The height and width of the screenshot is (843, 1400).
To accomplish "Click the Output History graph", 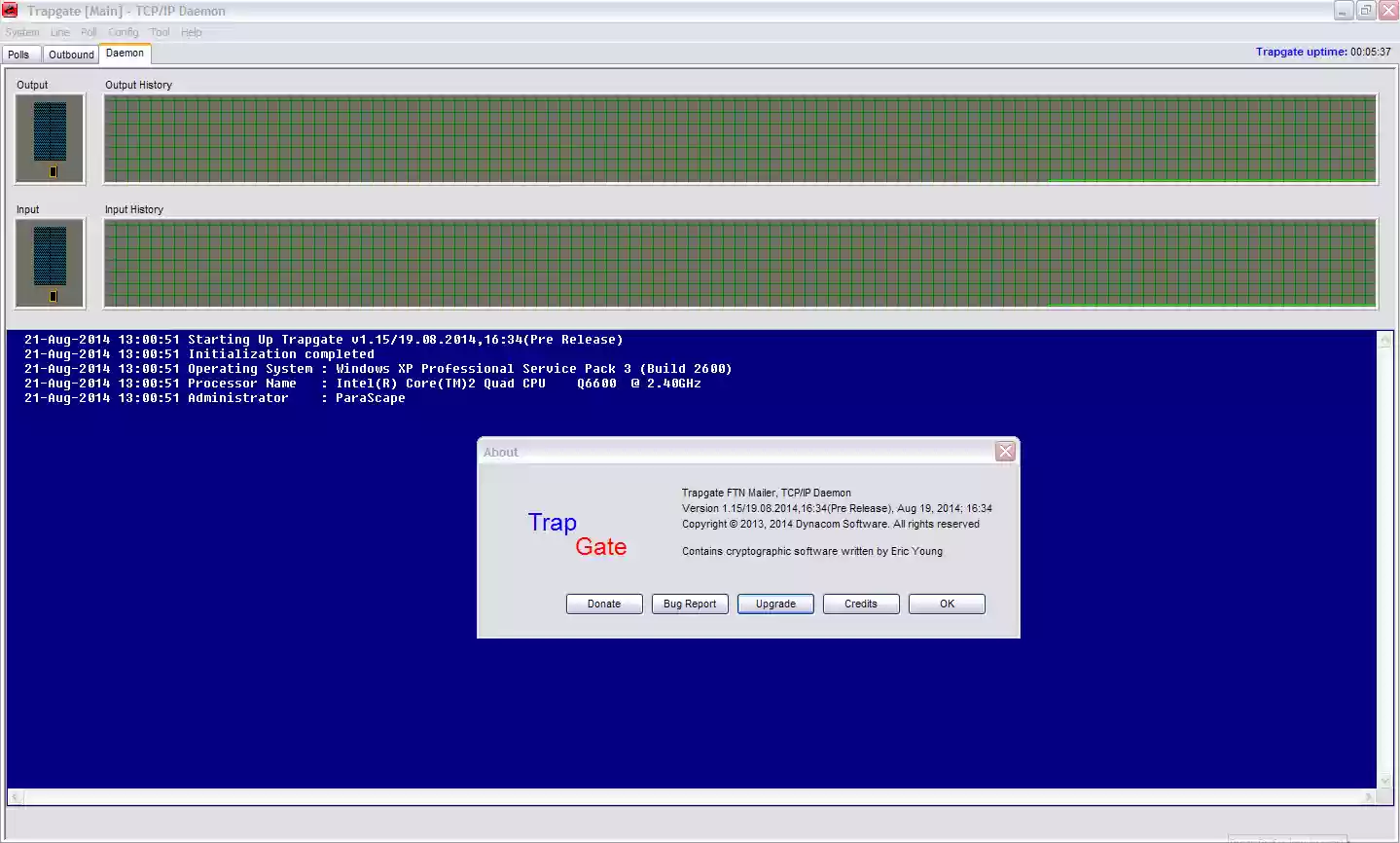I will tap(739, 138).
